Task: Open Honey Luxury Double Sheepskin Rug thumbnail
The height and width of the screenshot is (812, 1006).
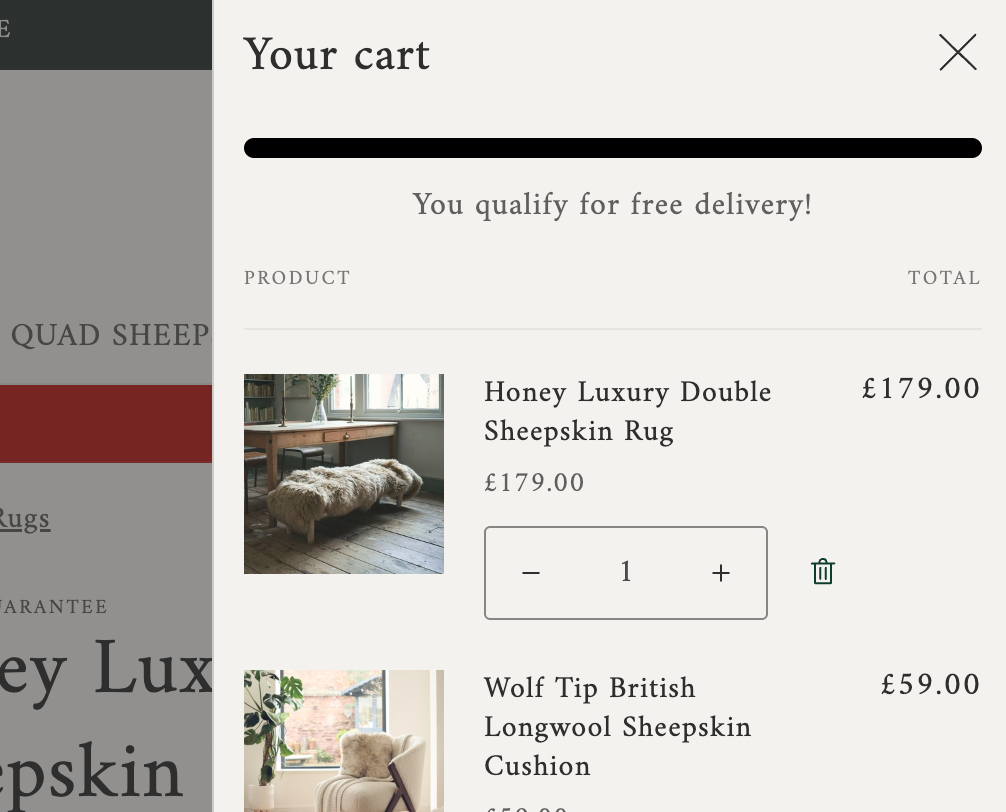Action: (x=343, y=474)
